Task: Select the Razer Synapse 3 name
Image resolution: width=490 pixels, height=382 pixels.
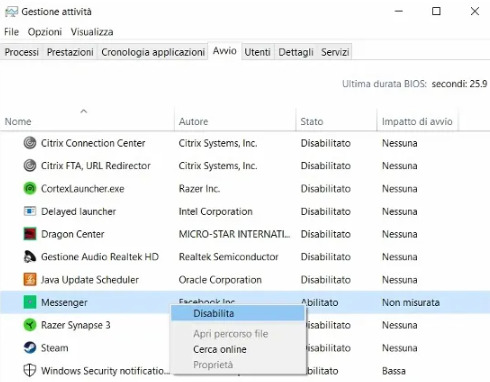Action: [x=76, y=325]
